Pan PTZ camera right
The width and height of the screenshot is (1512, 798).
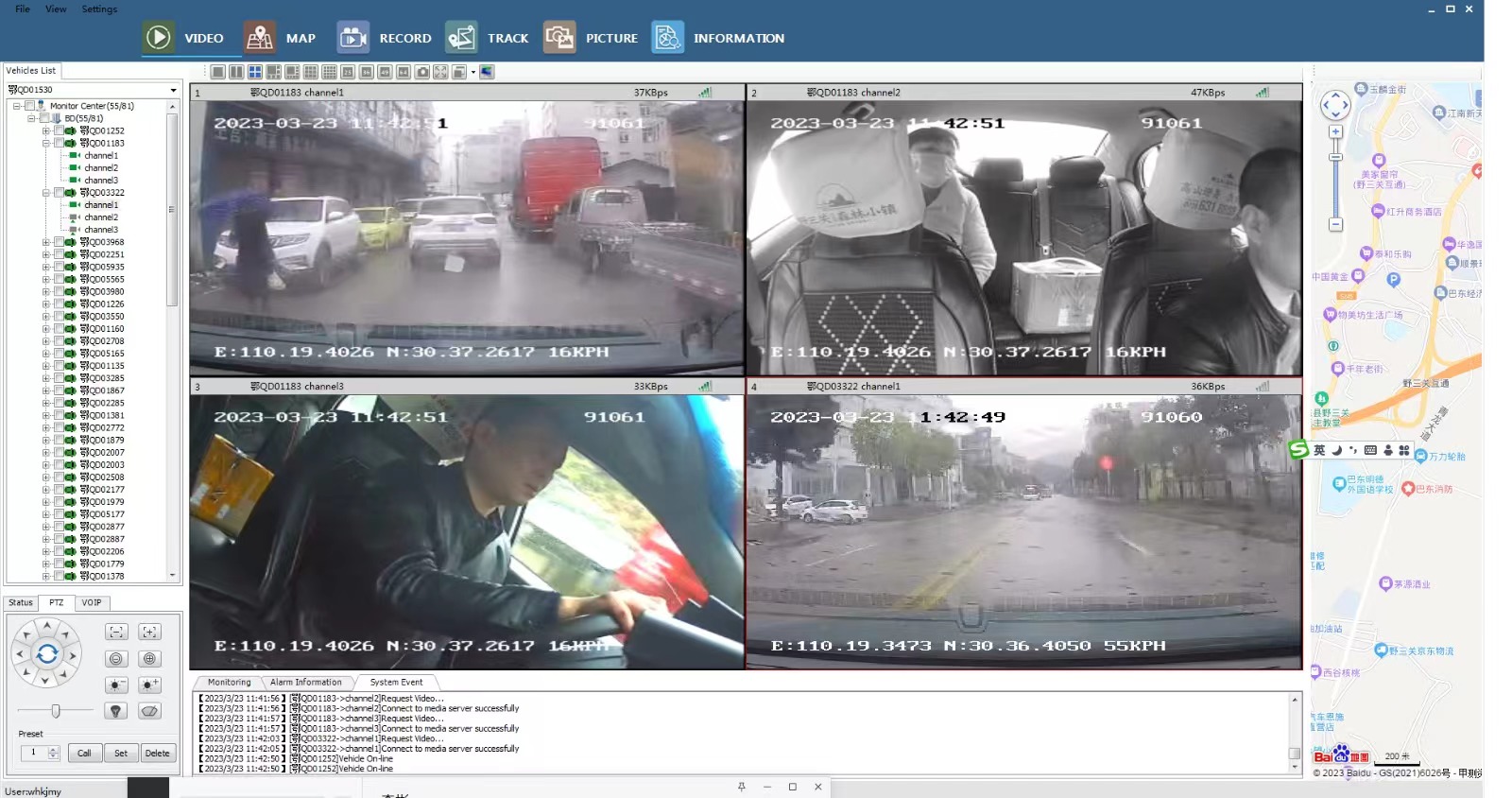tap(73, 655)
